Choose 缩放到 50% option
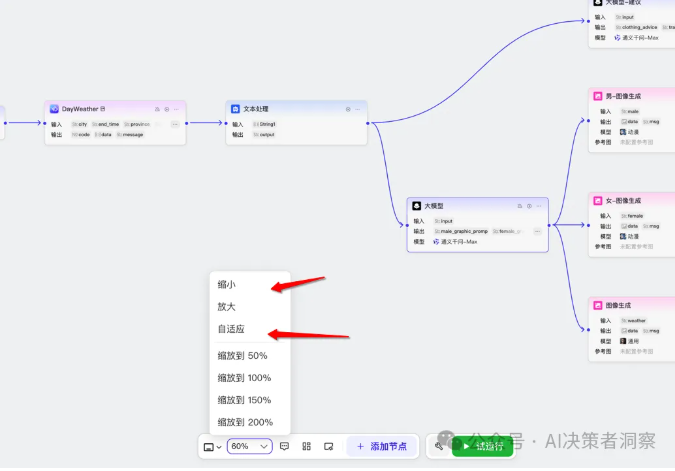 pyautogui.click(x=242, y=356)
